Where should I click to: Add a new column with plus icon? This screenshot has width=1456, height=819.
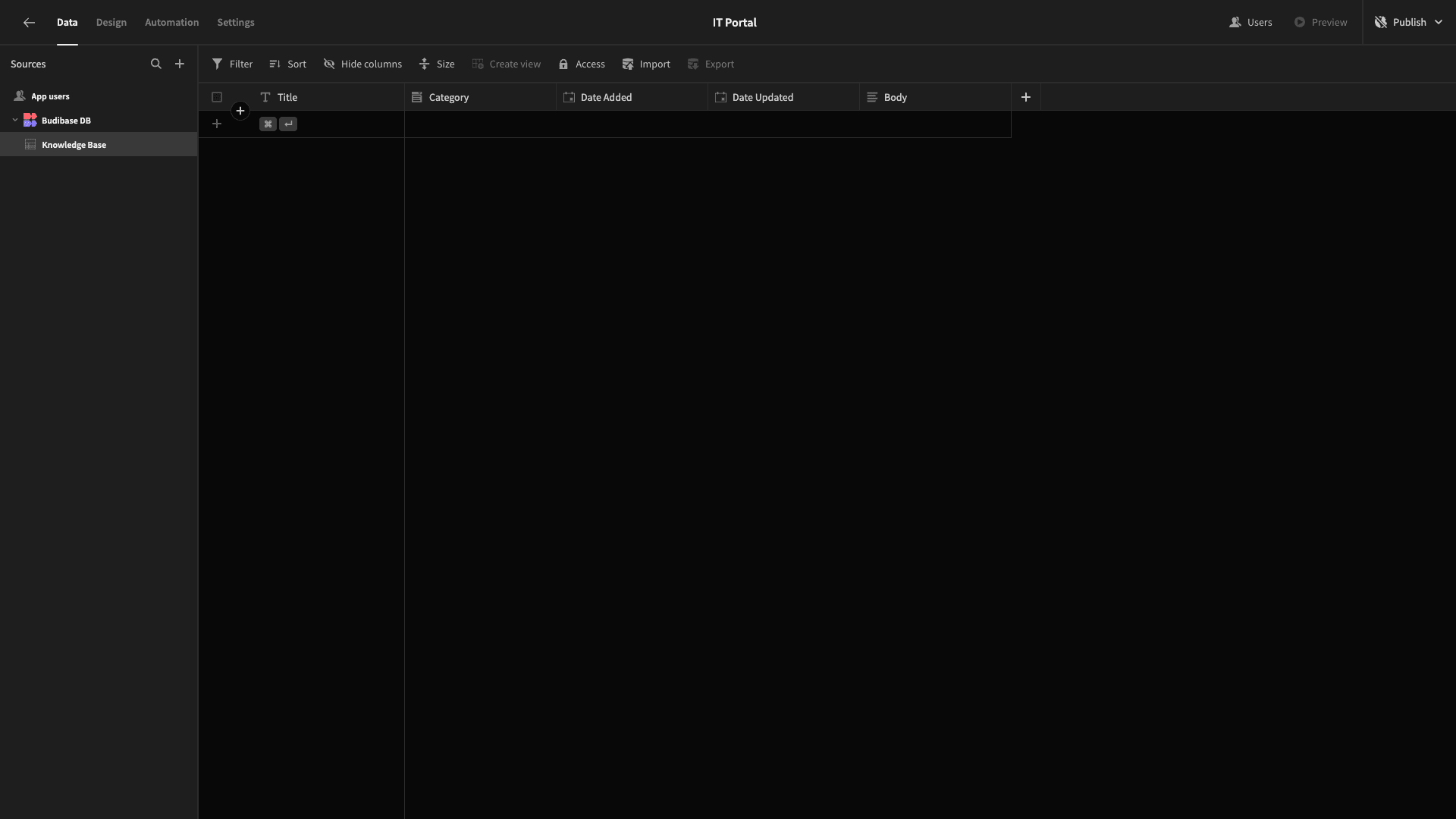click(x=1026, y=97)
